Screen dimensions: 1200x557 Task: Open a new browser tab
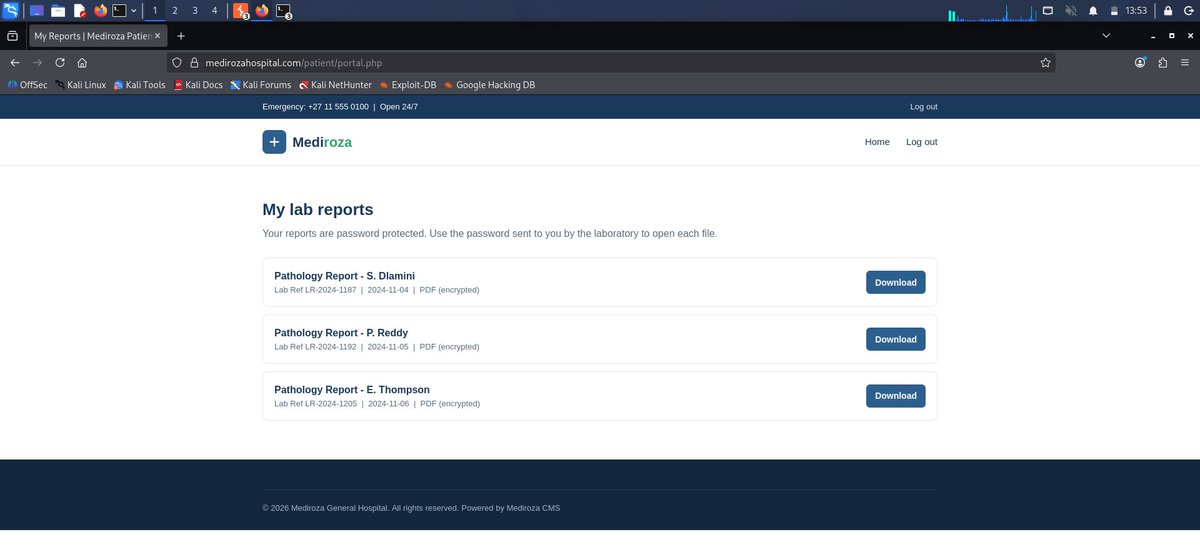[181, 35]
